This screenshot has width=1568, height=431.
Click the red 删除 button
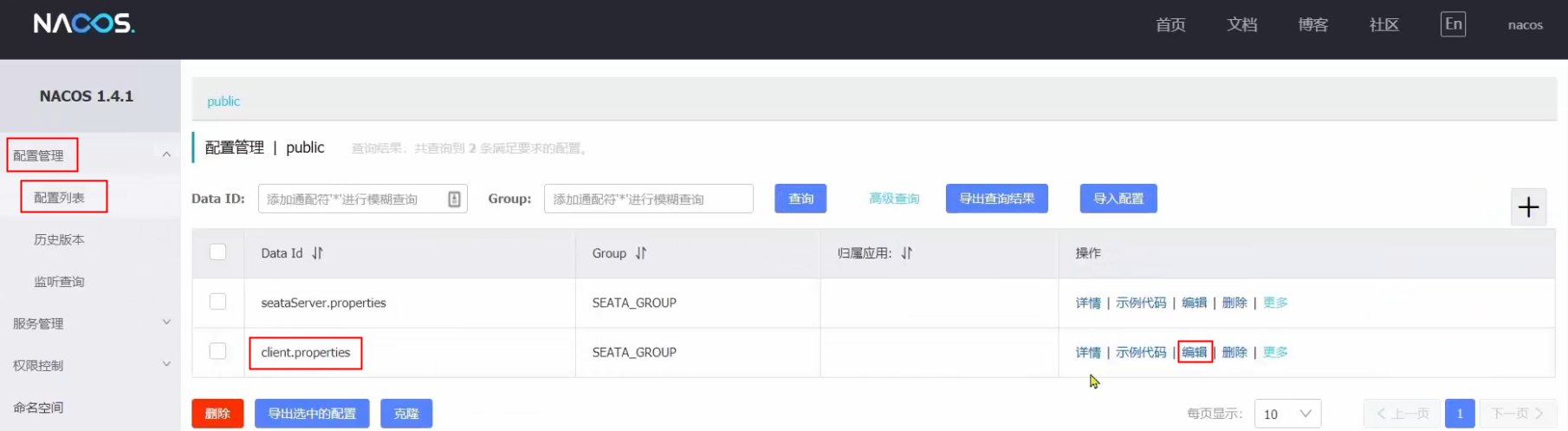pos(217,414)
